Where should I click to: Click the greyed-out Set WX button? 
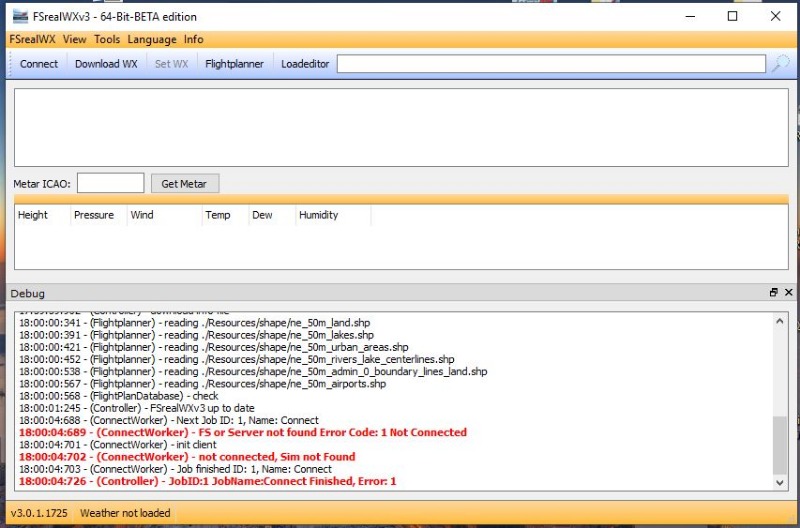click(x=171, y=64)
